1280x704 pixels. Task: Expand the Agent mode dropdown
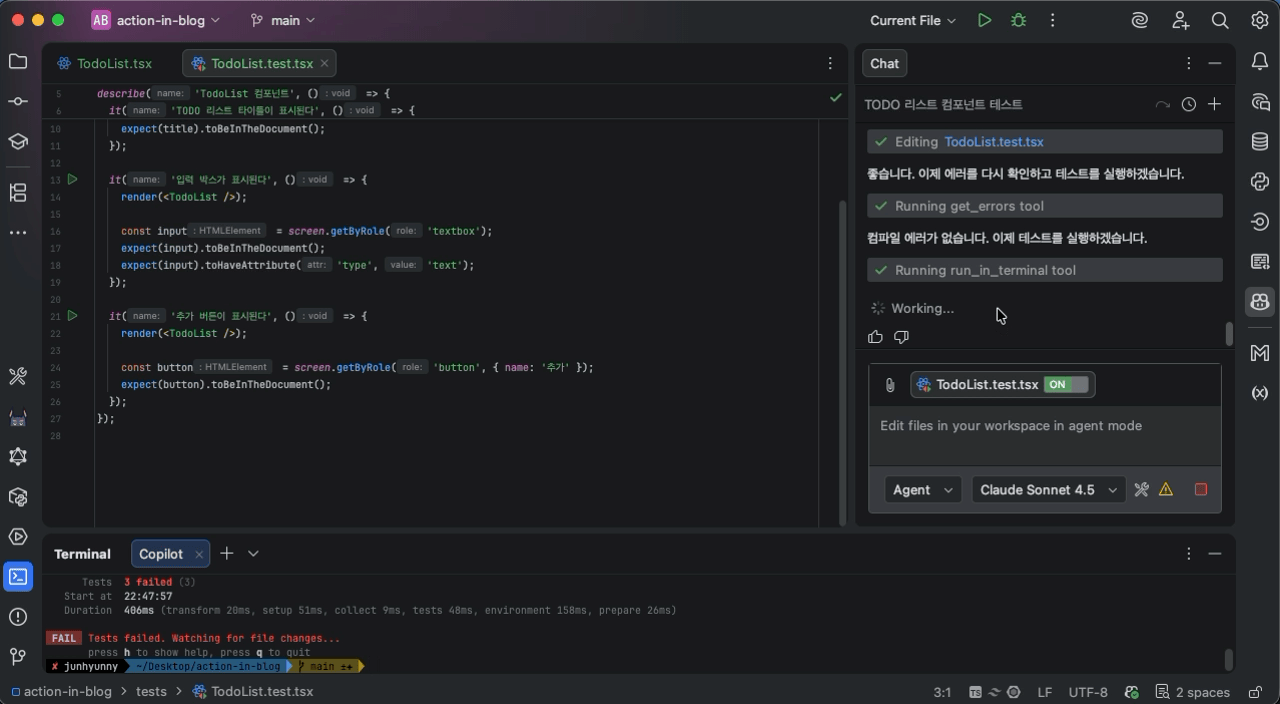(x=922, y=490)
